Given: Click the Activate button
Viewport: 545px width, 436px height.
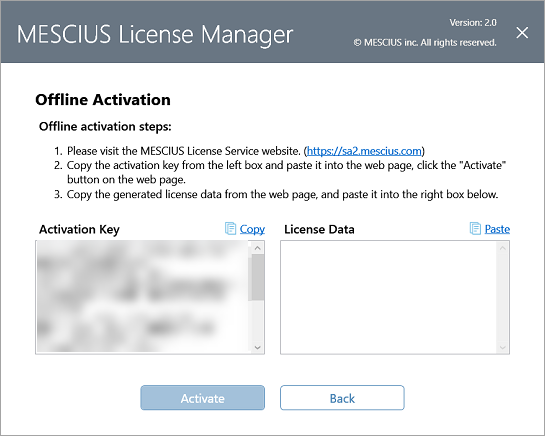Looking at the screenshot, I should tap(203, 398).
